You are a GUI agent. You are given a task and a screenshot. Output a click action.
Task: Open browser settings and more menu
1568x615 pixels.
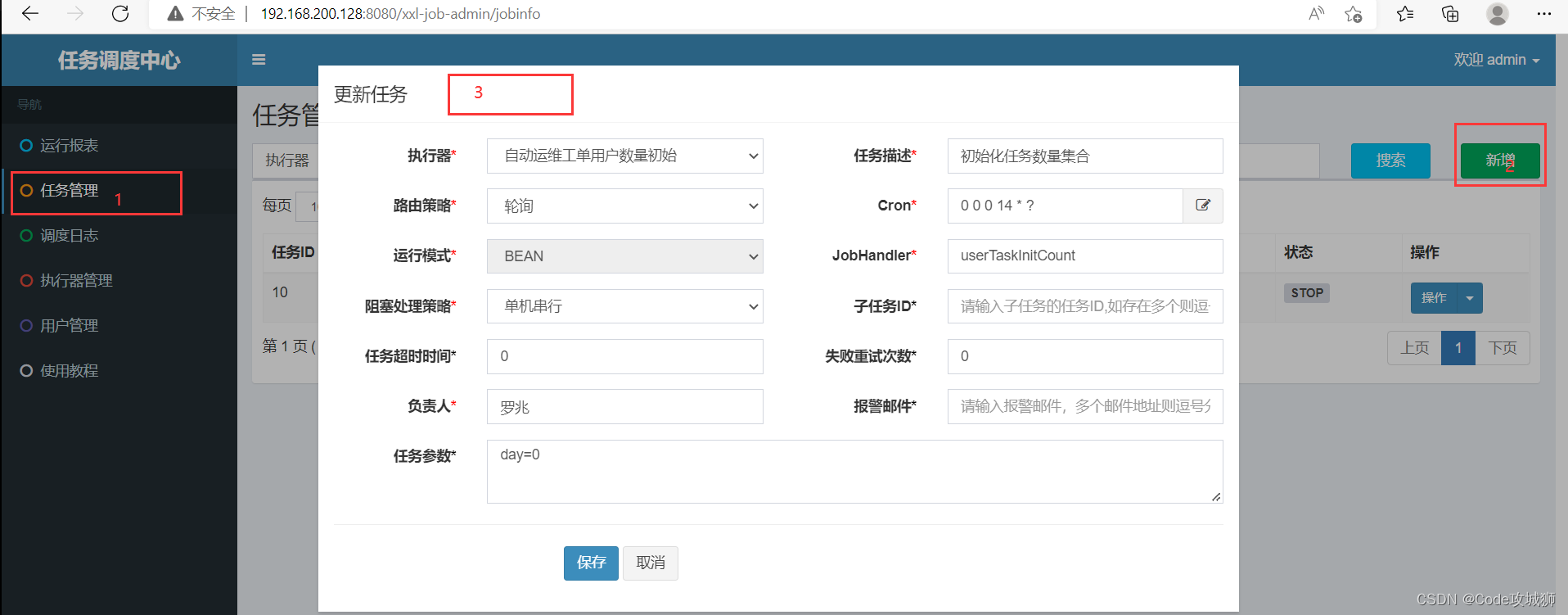pos(1544,14)
